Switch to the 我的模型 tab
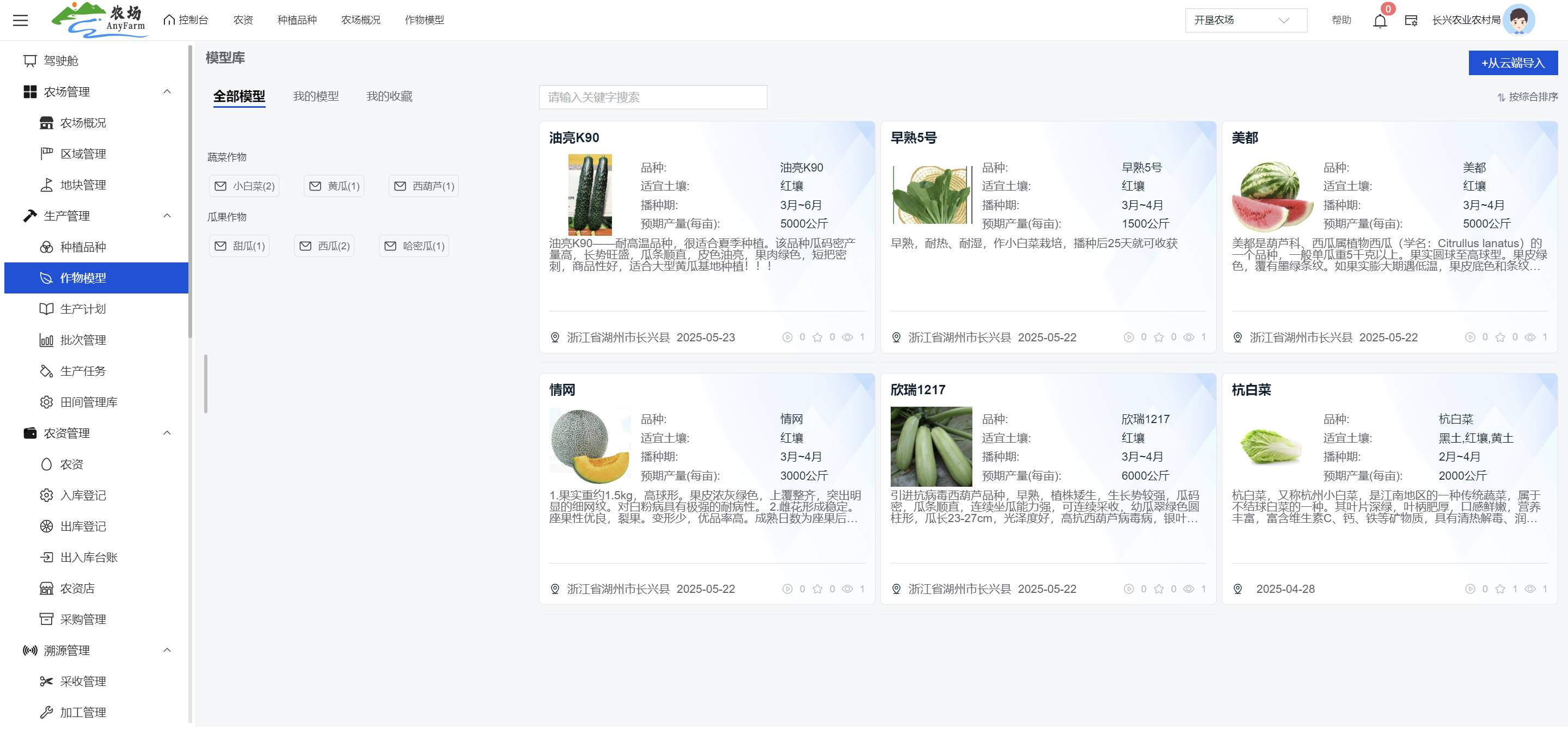Viewport: 1568px width, 735px height. (x=315, y=96)
